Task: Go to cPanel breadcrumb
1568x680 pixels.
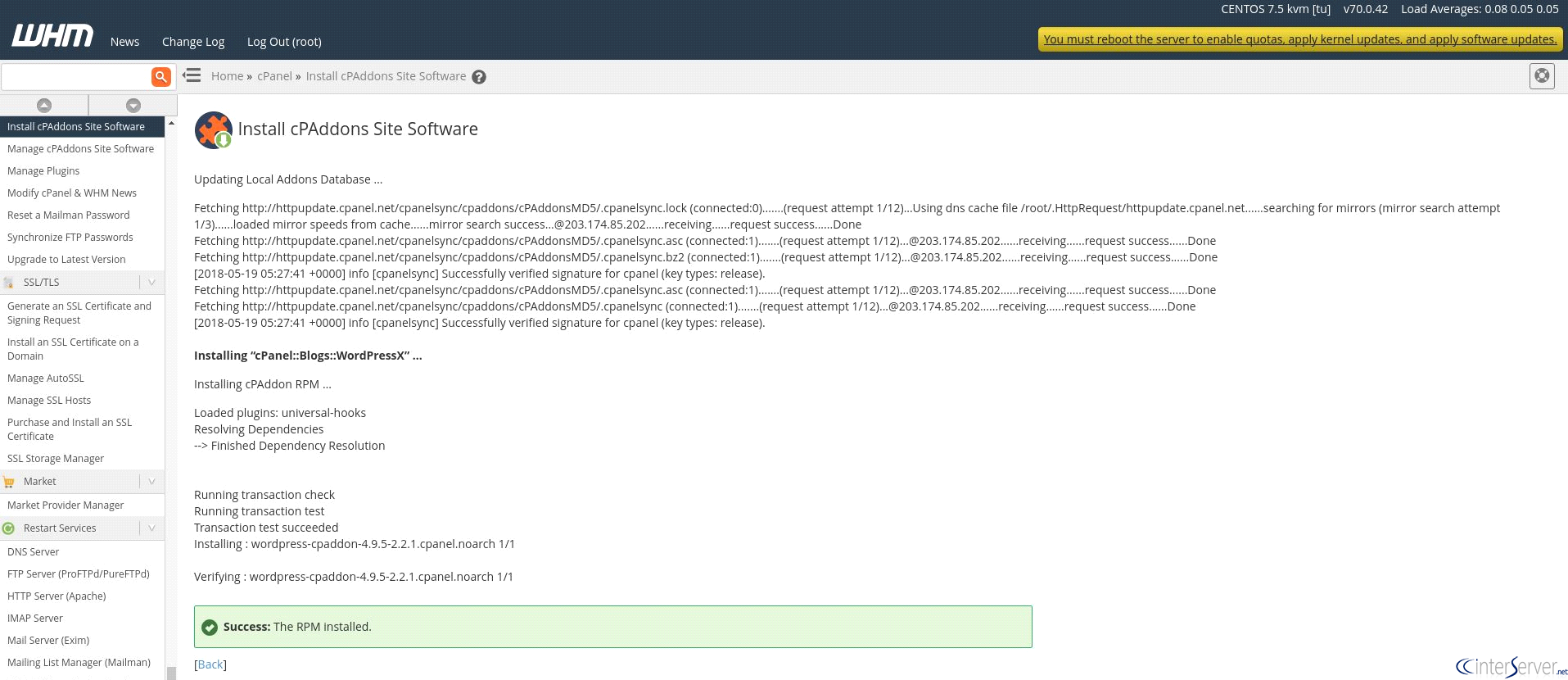Action: click(x=274, y=76)
